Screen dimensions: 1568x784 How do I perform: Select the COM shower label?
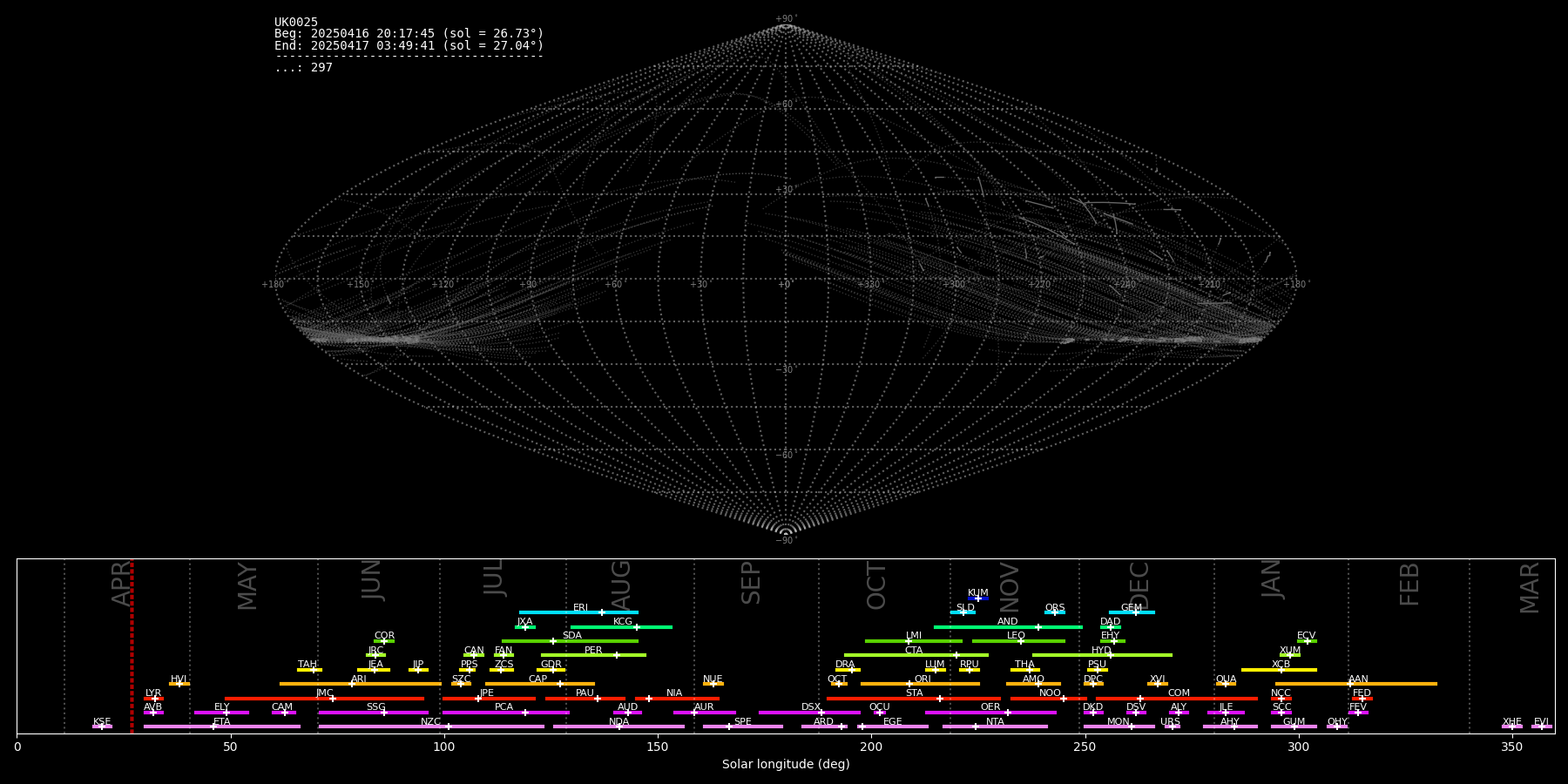(1179, 693)
